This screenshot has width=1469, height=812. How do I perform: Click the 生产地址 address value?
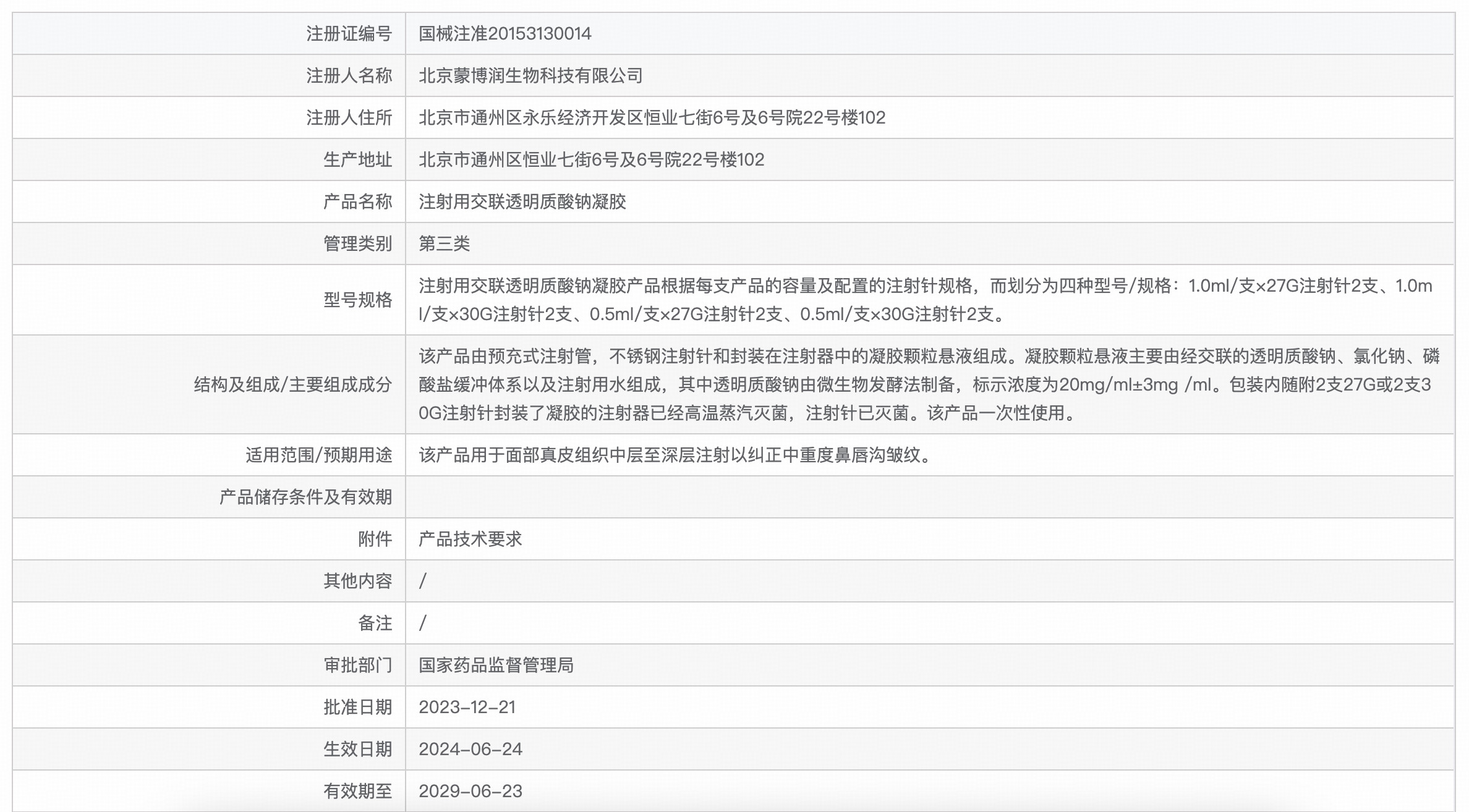pos(591,159)
